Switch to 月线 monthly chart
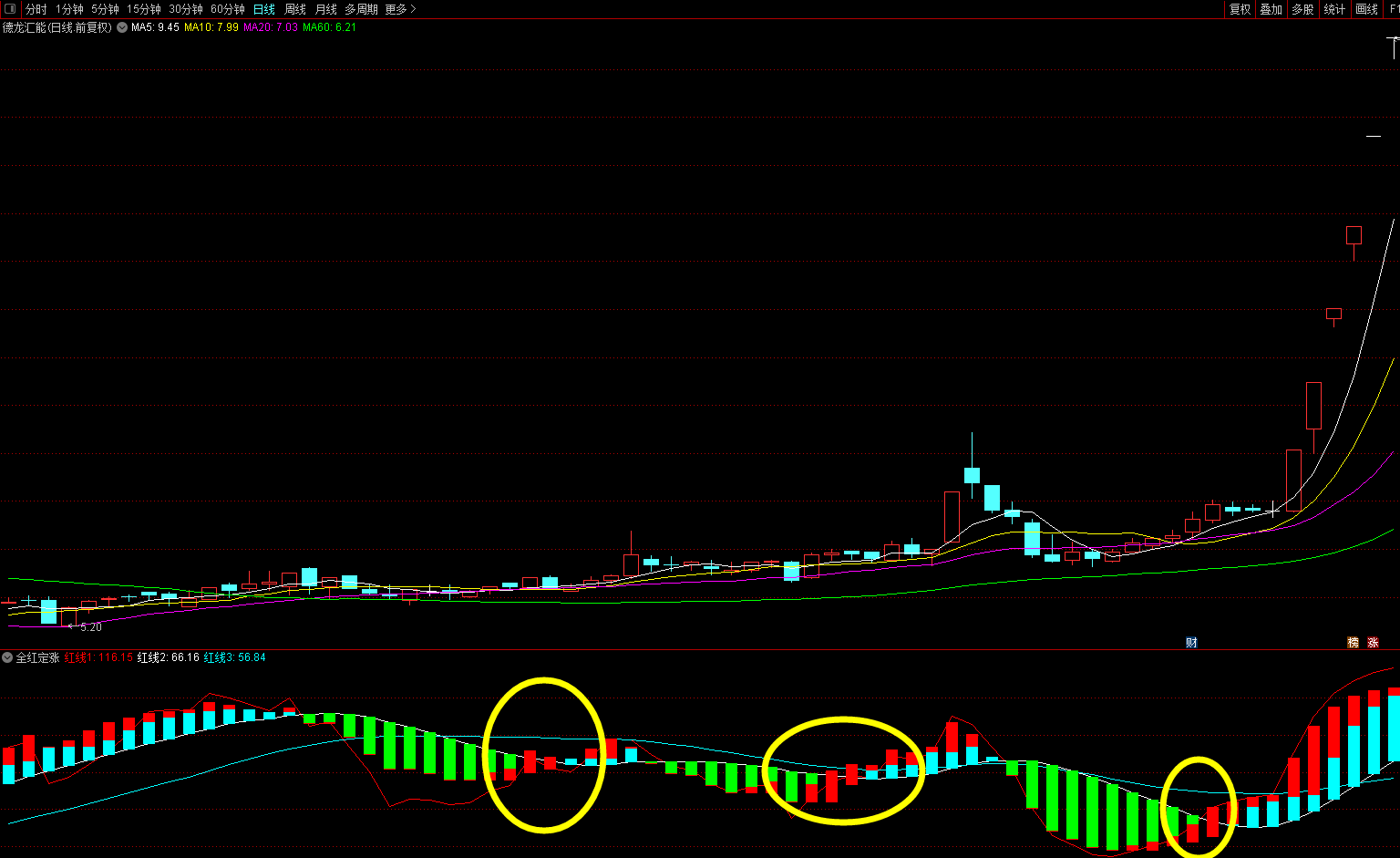This screenshot has height=858, width=1400. (326, 9)
